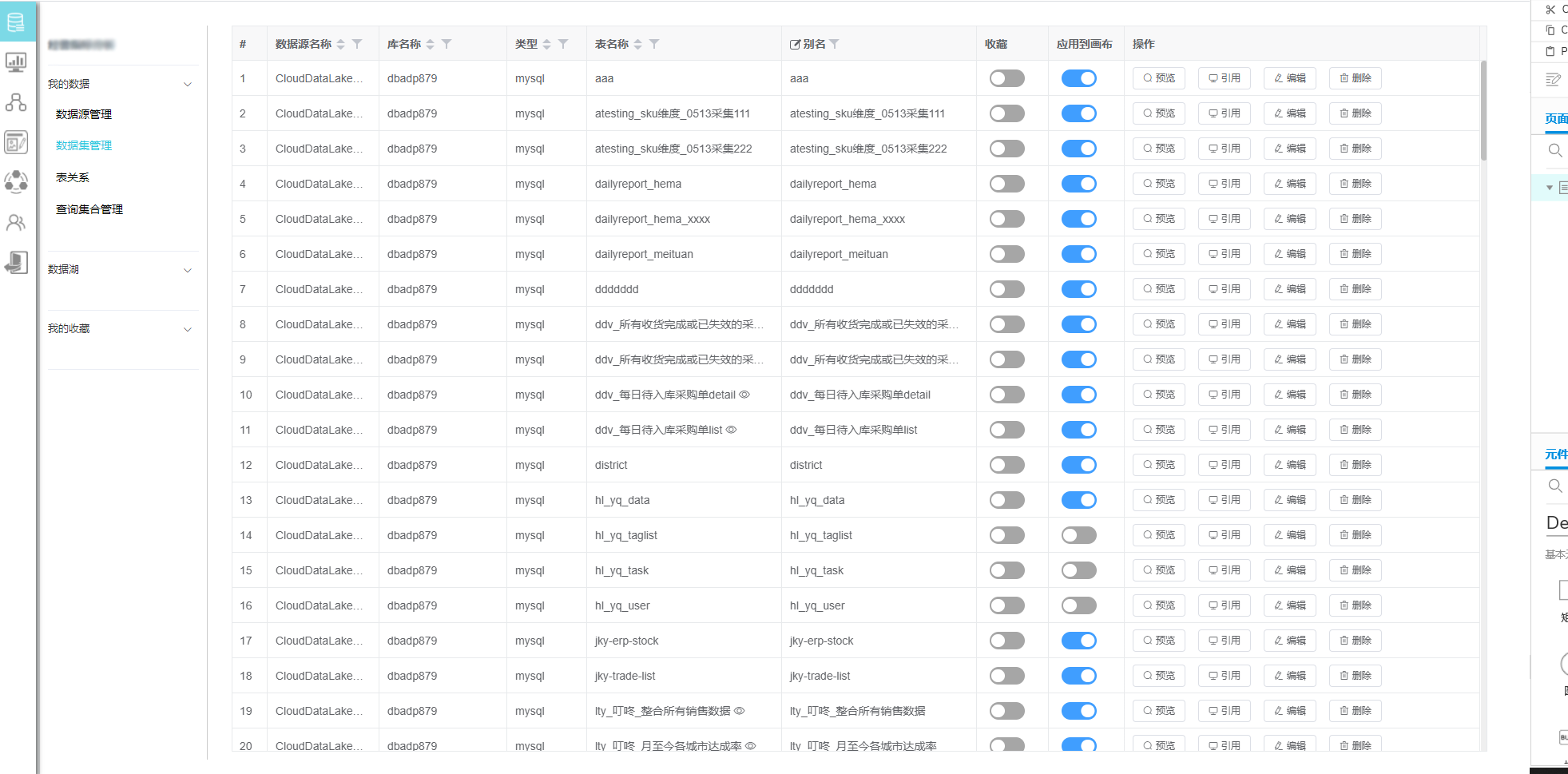Click 删除 button for hl_yq_user row

click(1355, 605)
